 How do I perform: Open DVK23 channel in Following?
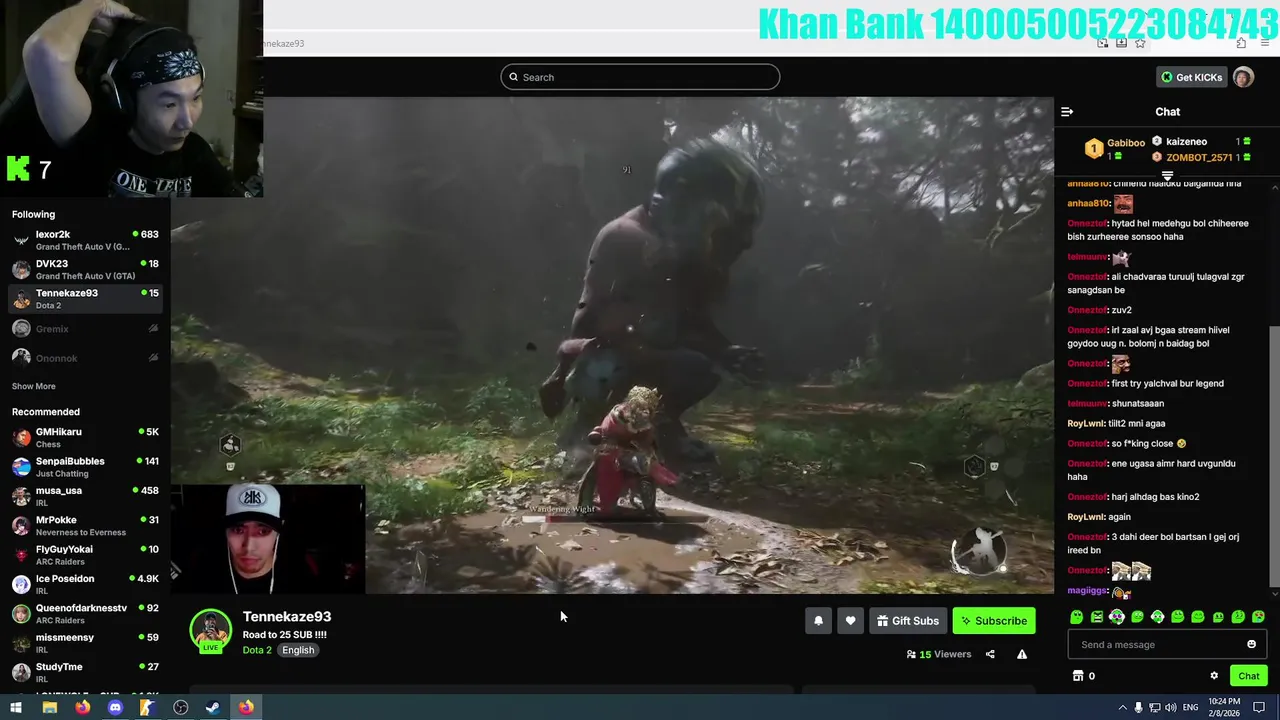tap(85, 269)
